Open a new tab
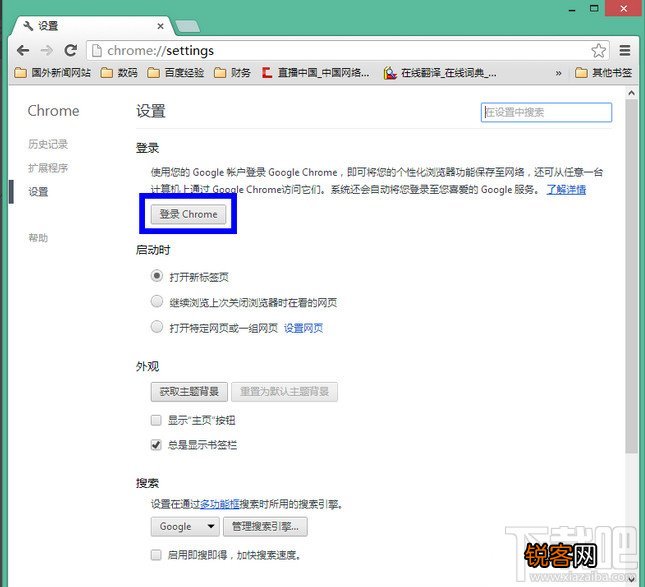 pos(188,27)
